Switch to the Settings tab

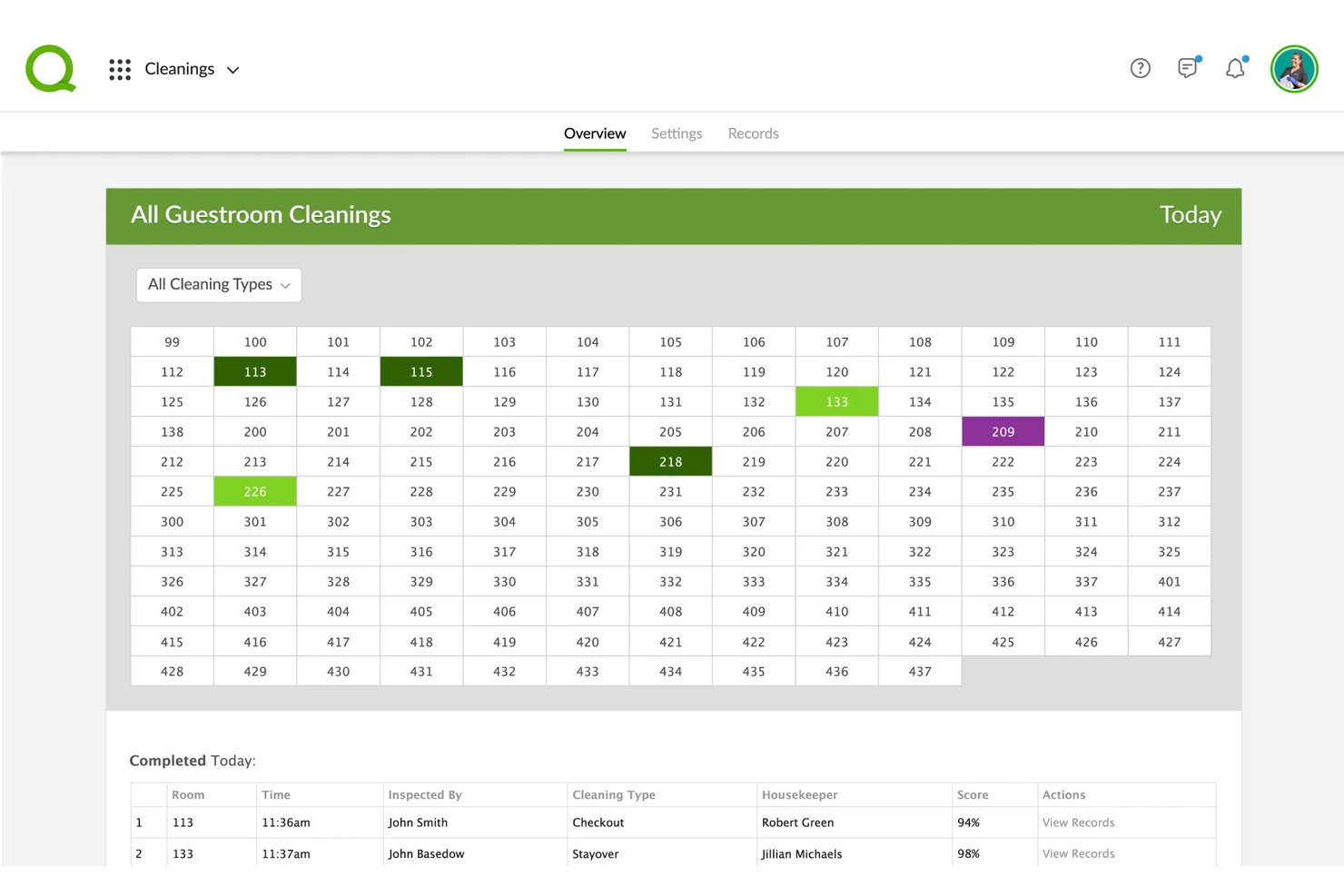[677, 133]
